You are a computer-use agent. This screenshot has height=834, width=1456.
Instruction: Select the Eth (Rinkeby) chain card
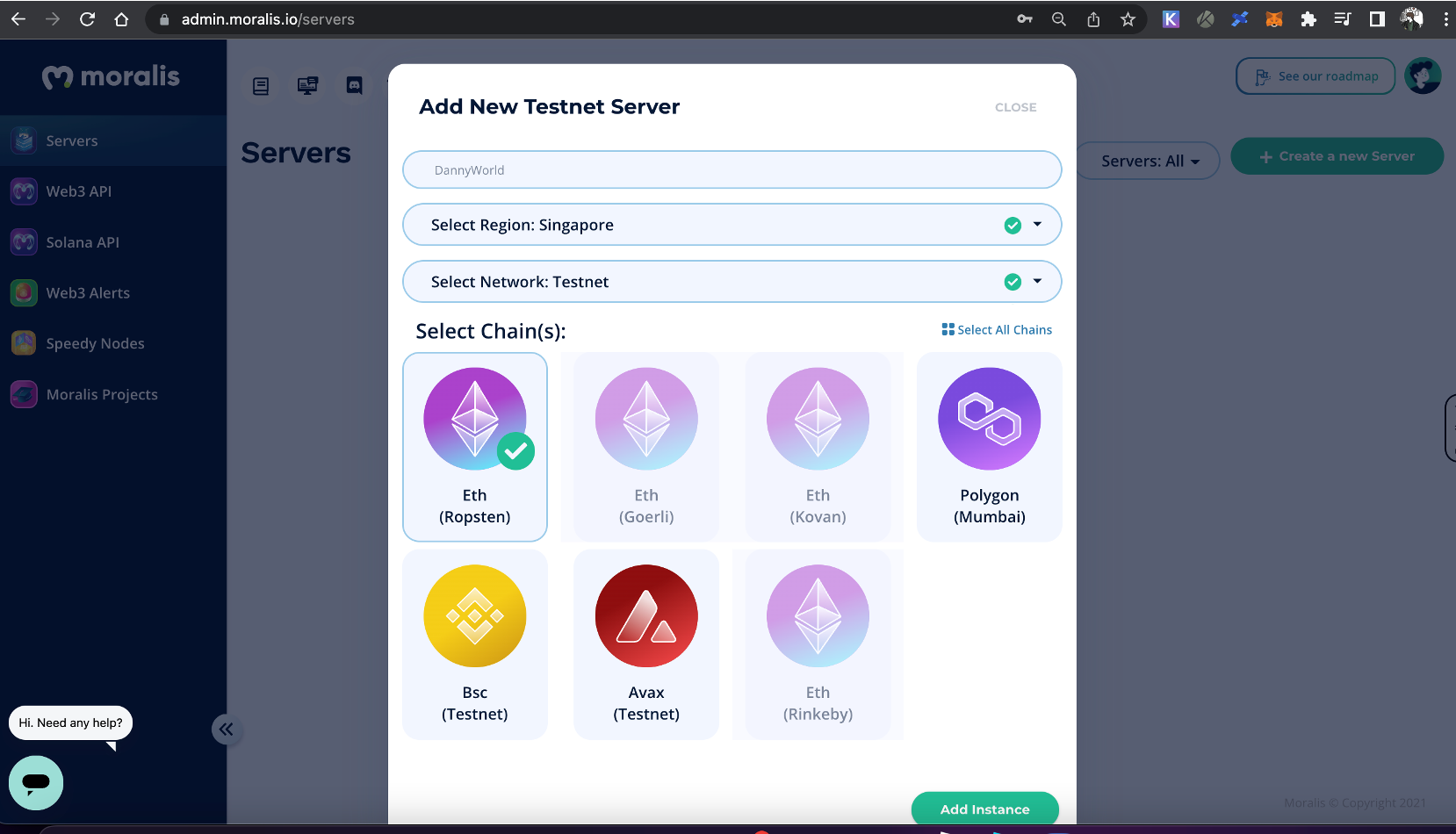click(x=818, y=644)
